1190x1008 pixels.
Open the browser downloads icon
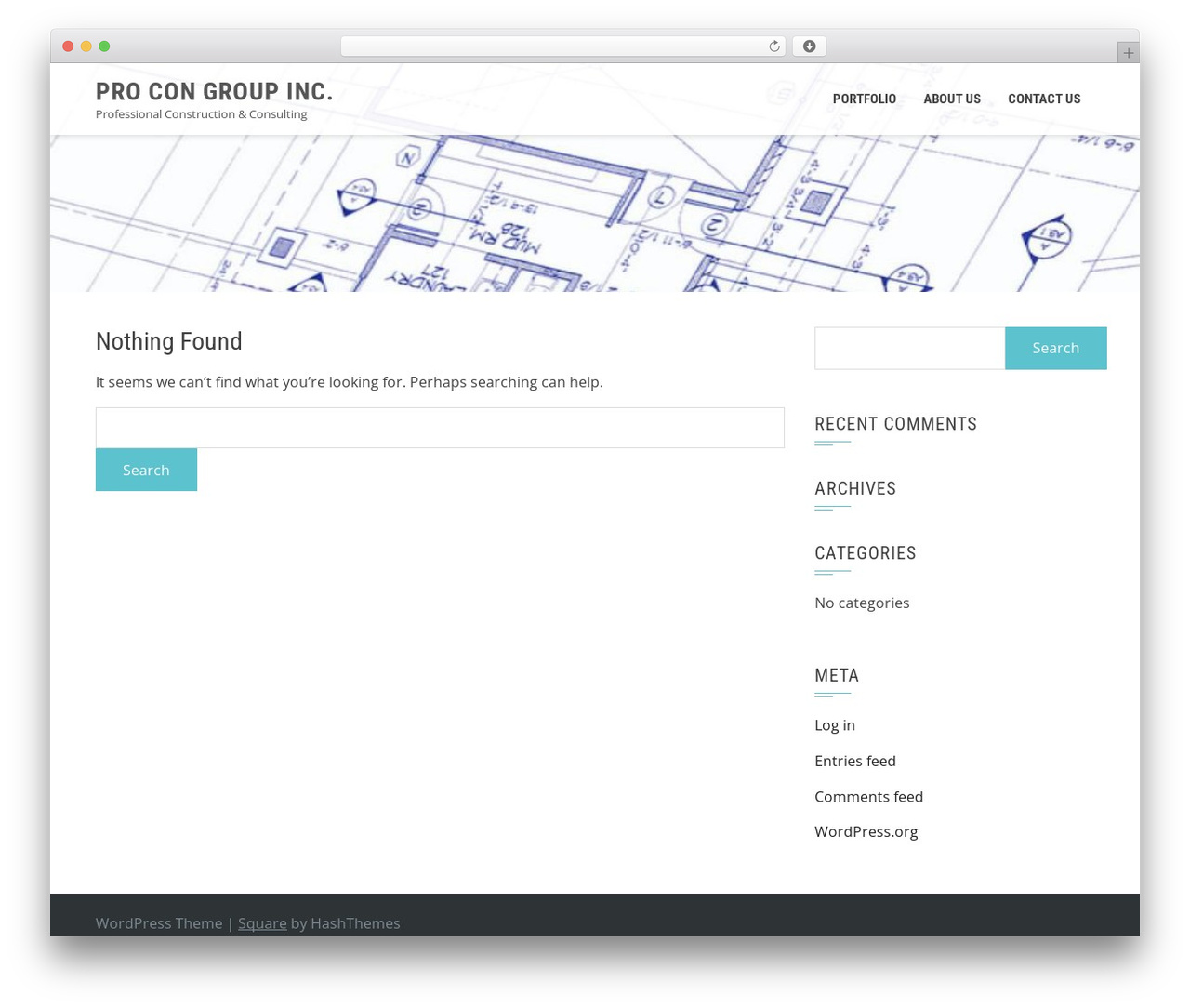coord(809,46)
